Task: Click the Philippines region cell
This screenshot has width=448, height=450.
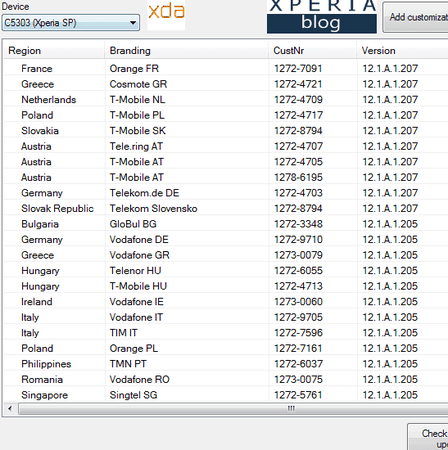Action: [46, 364]
